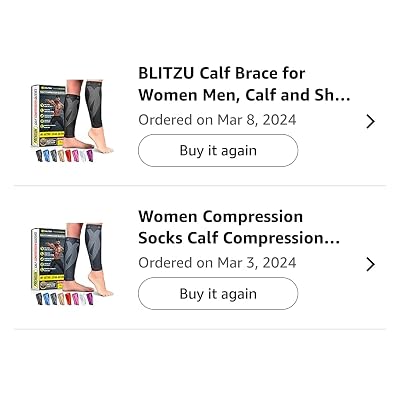This screenshot has height=400, width=400.
Task: Click the black calf sleeve leg in BLITZU image
Action: coord(73,115)
